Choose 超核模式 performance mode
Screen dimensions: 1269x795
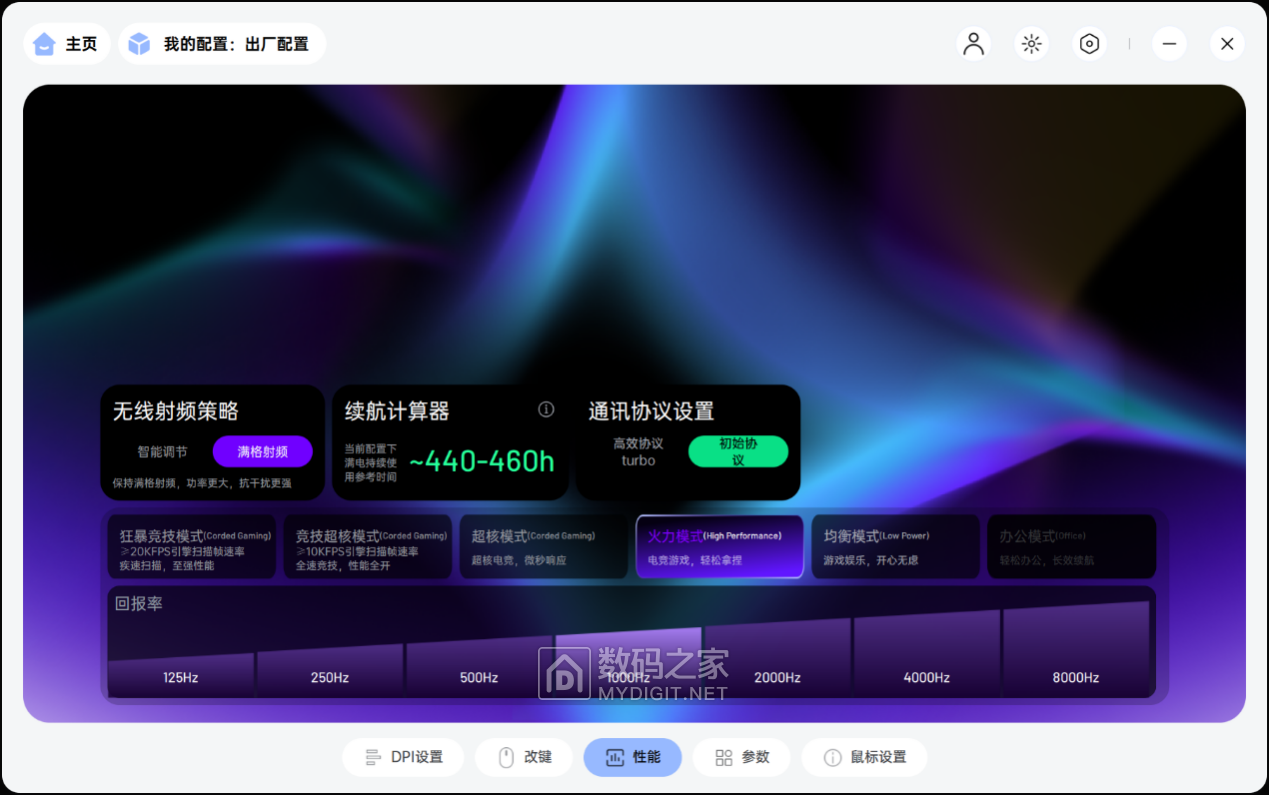(544, 547)
